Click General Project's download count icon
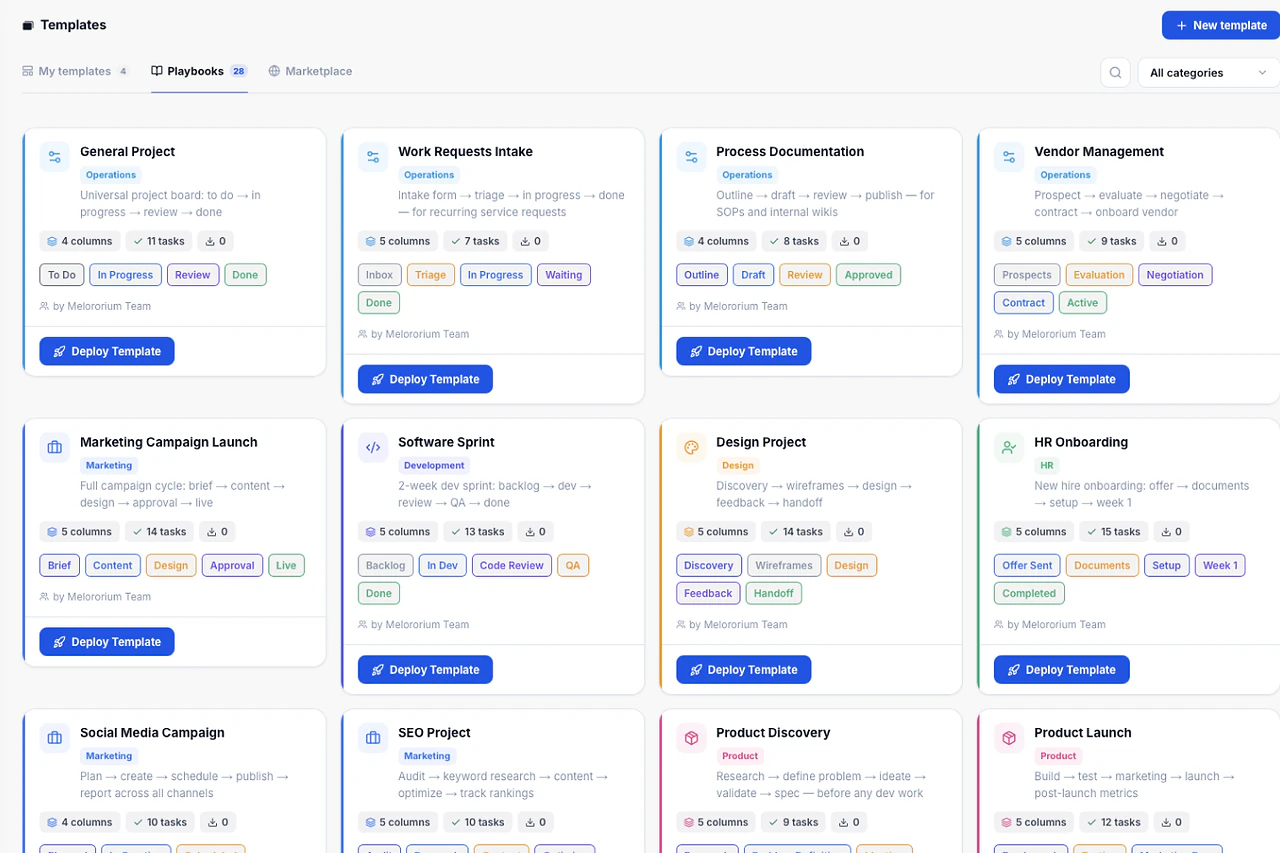 (x=210, y=241)
